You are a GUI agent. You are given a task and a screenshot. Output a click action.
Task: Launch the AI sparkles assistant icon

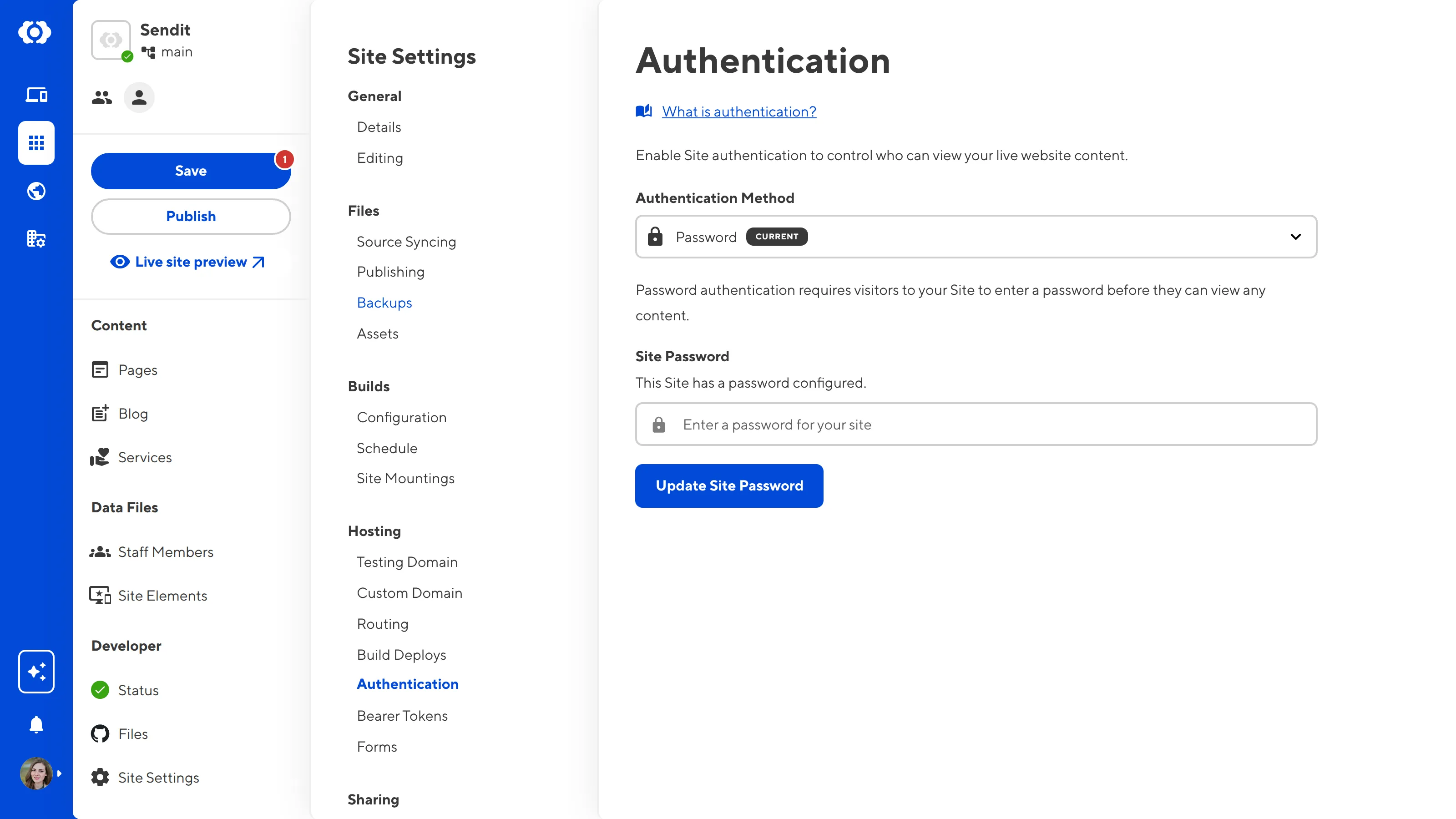click(x=36, y=671)
